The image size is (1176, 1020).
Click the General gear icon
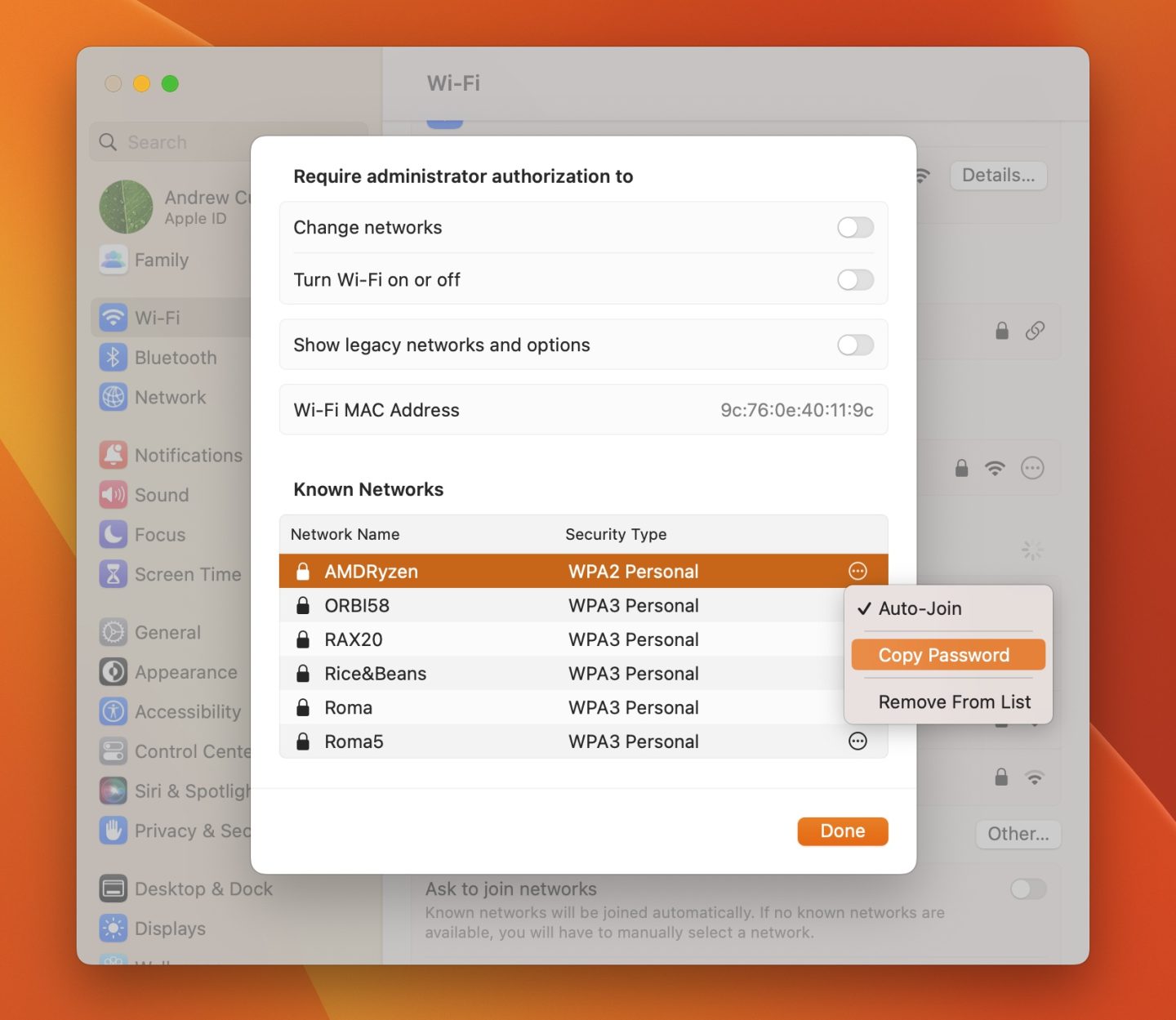tap(113, 632)
